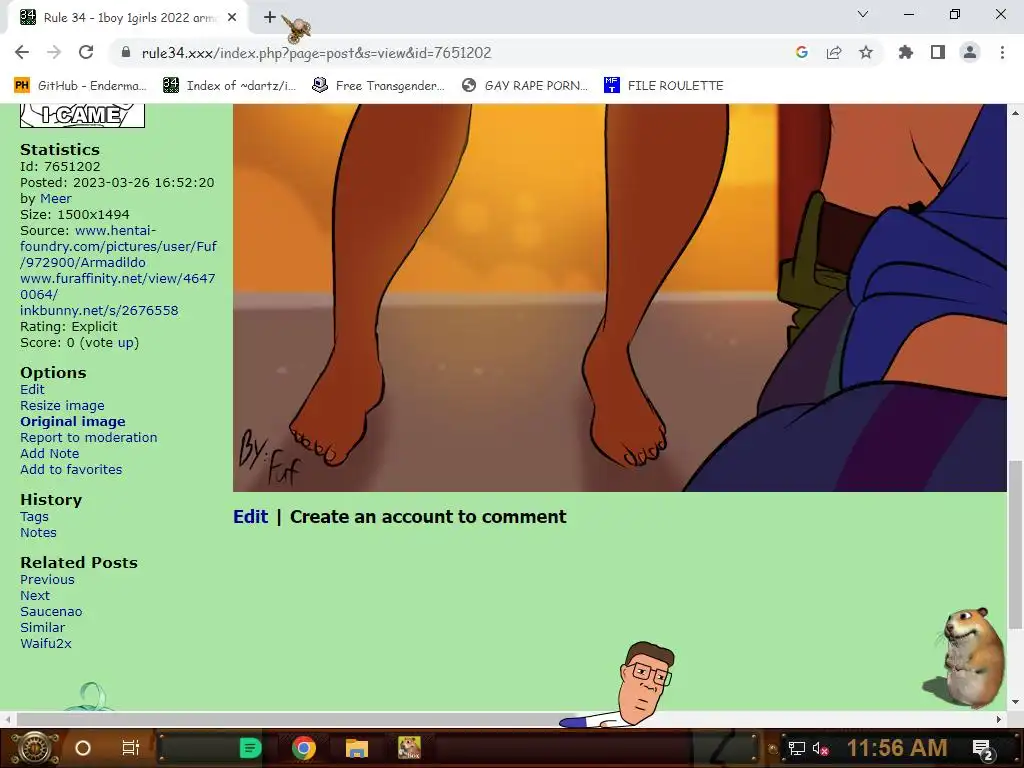Open the 'Index of ~dartz' bookmark
Viewport: 1024px width, 768px height.
[x=229, y=86]
